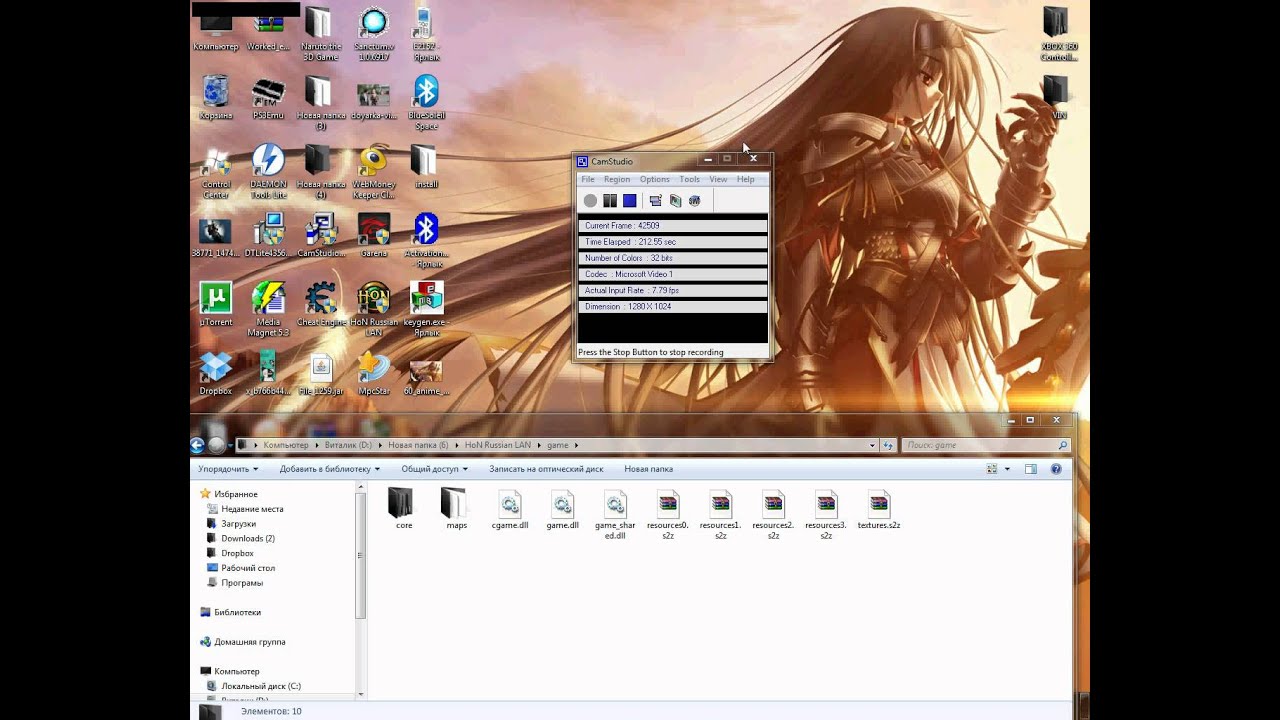Click Записать на оптический диск button
Image resolution: width=1280 pixels, height=720 pixels.
pyautogui.click(x=546, y=469)
